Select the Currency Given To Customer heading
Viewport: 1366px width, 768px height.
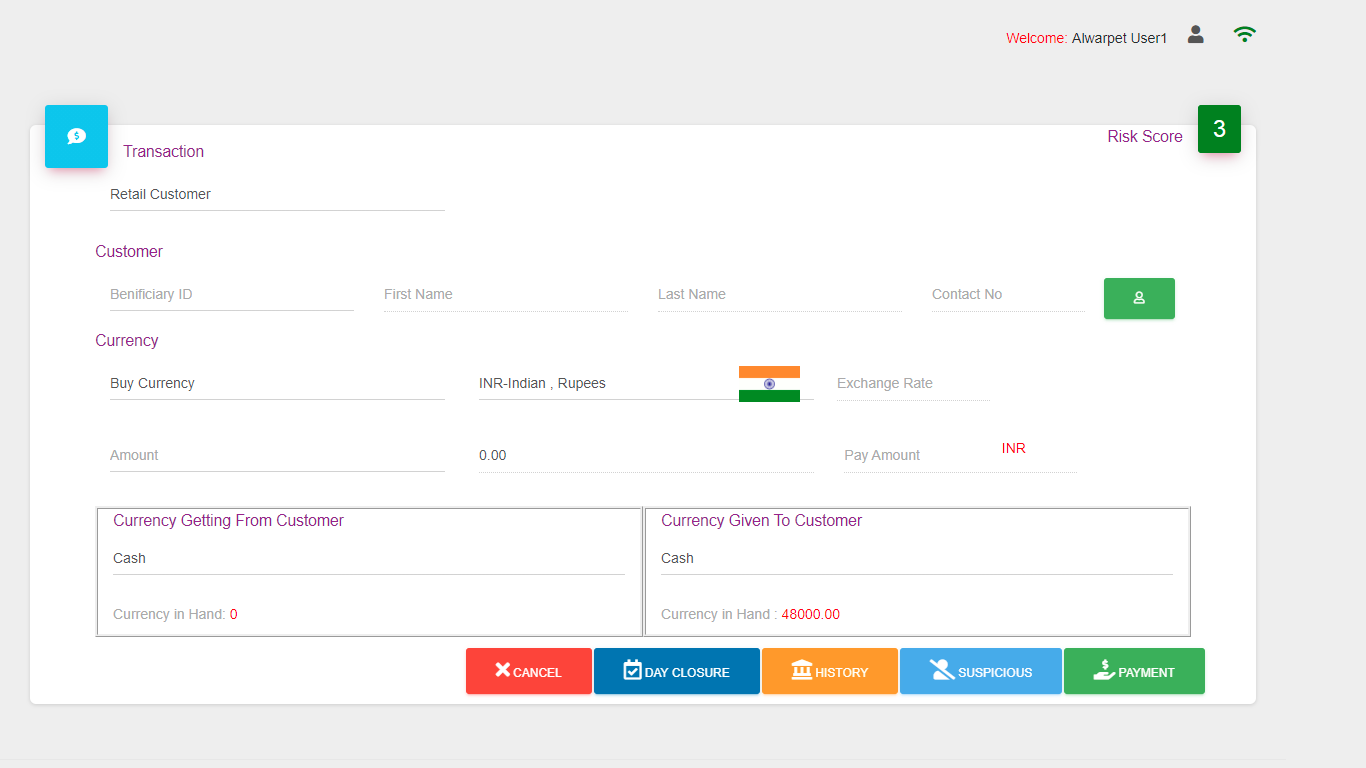point(761,520)
